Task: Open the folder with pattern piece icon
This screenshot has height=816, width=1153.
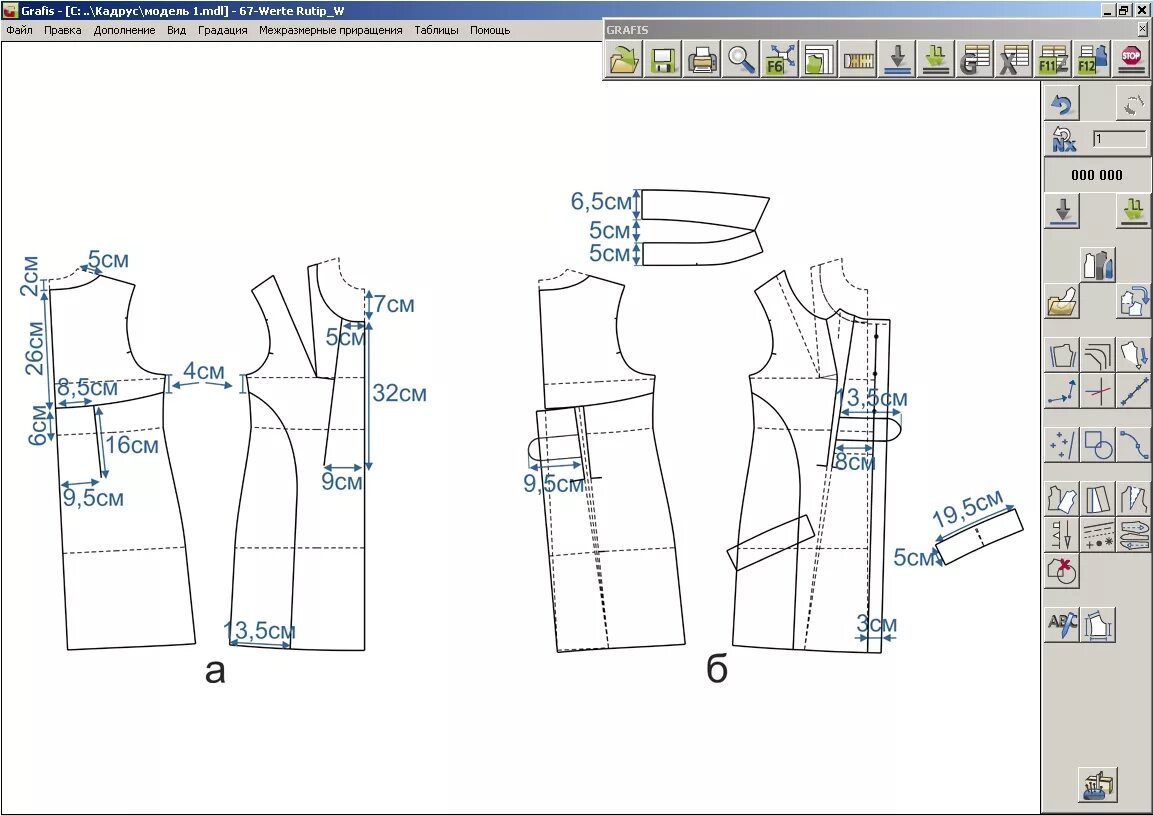Action: click(1062, 301)
